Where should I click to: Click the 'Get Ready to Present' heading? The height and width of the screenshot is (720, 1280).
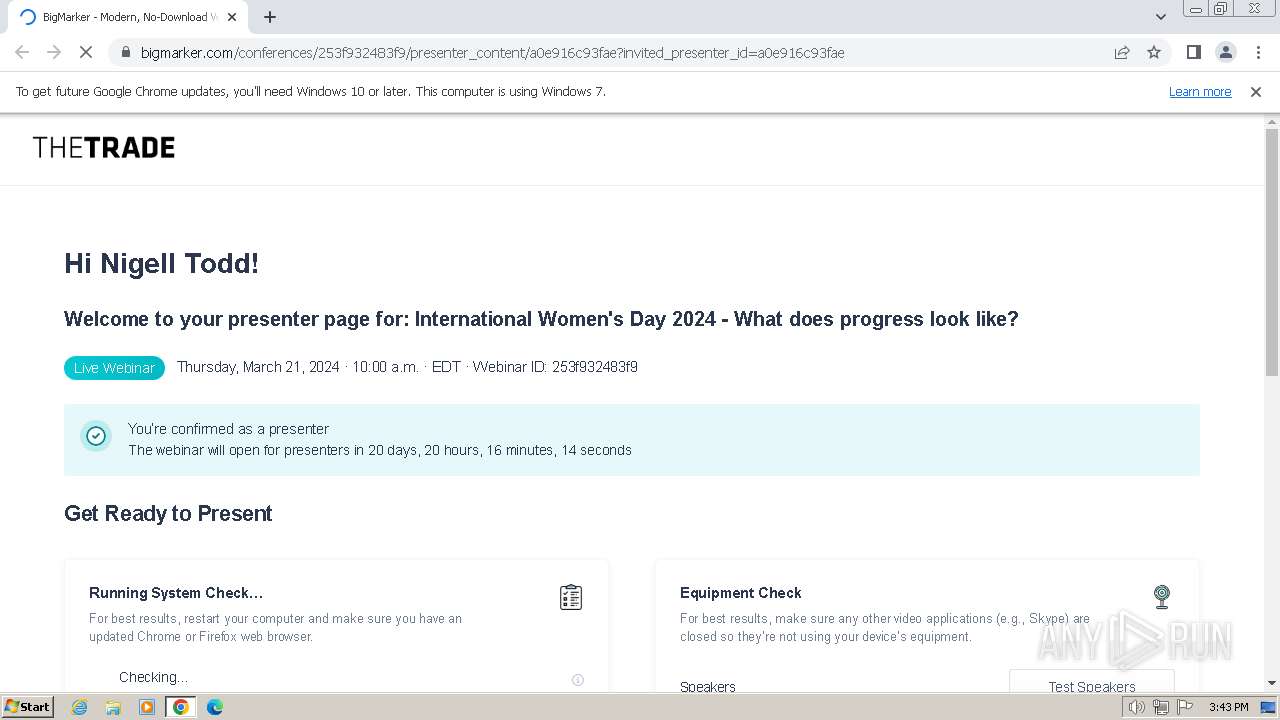pyautogui.click(x=168, y=514)
